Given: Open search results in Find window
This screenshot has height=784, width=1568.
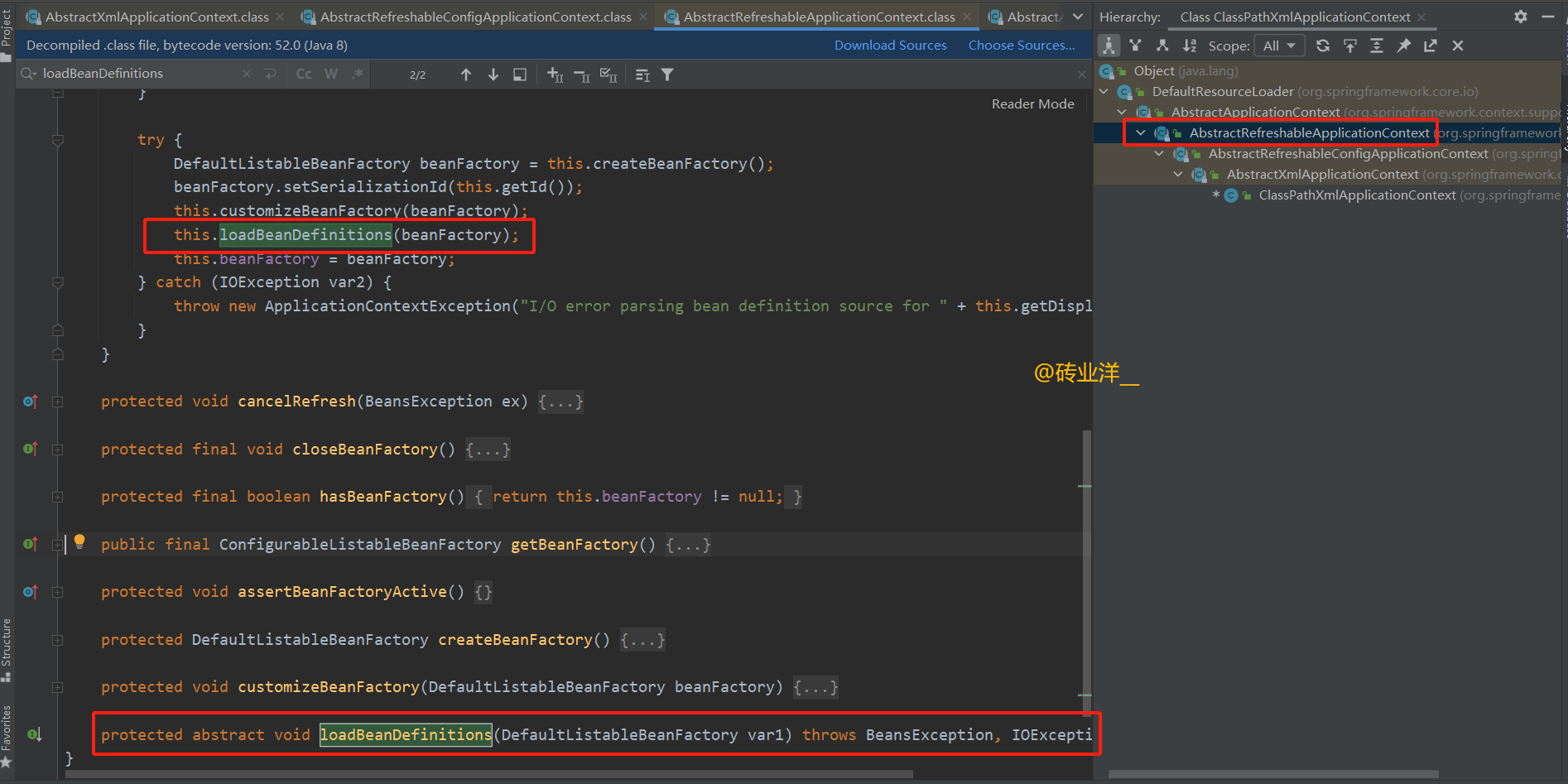Looking at the screenshot, I should 520,75.
